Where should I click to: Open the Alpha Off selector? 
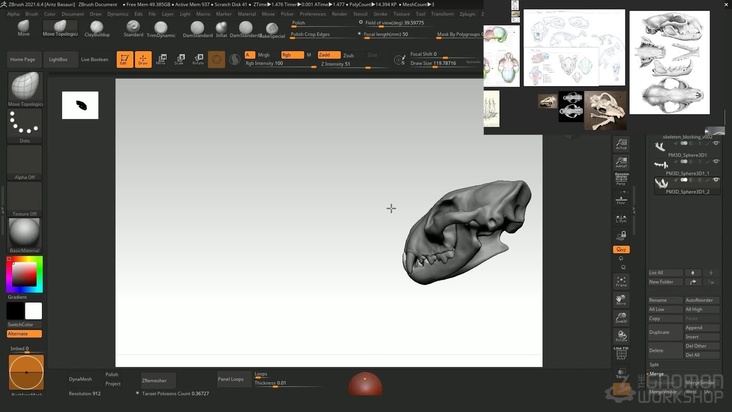point(25,162)
